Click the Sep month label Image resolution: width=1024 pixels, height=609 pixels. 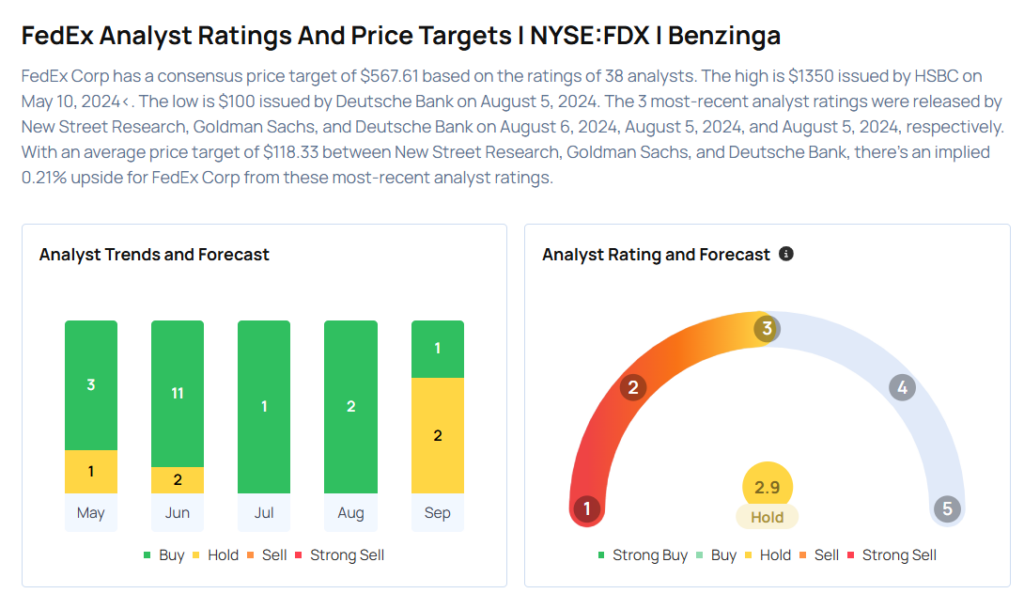[x=437, y=513]
